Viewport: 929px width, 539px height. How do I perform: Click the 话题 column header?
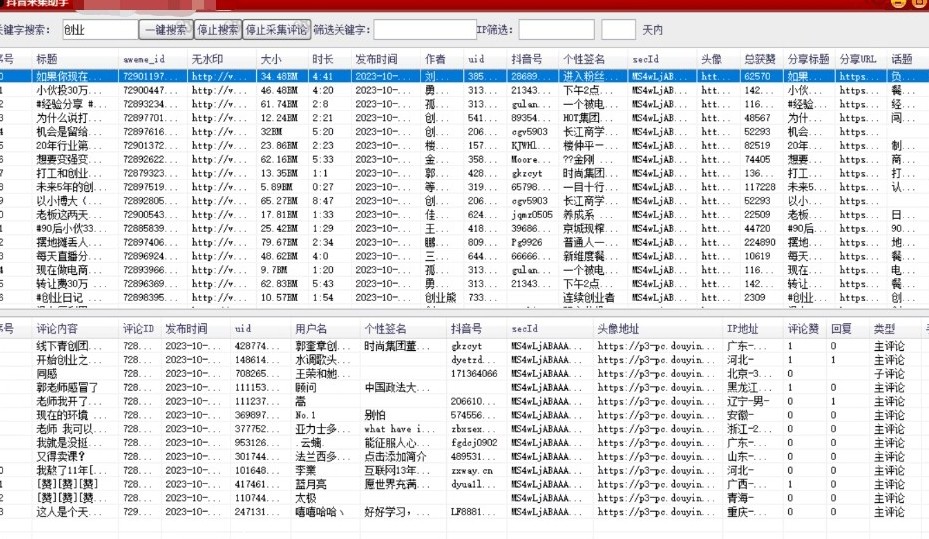(902, 59)
